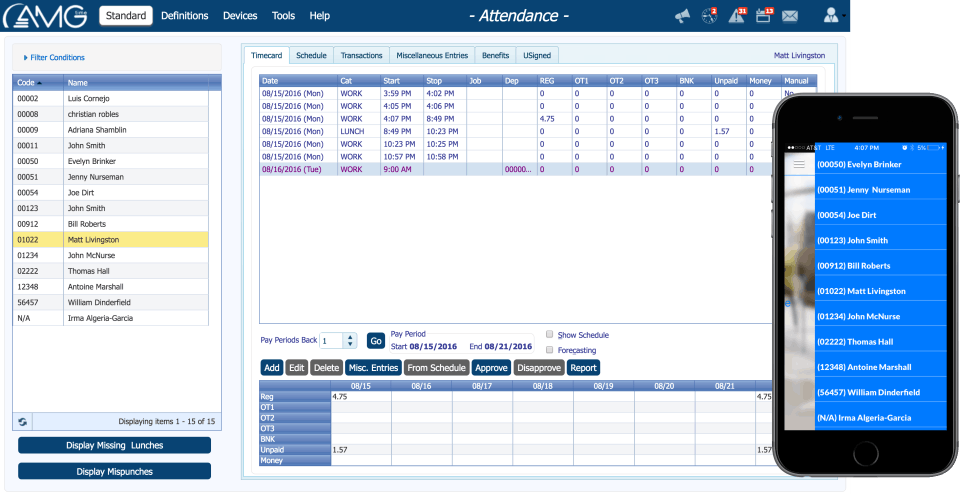This screenshot has width=960, height=494.
Task: Open the hamburger menu on phone screen
Action: point(799,163)
